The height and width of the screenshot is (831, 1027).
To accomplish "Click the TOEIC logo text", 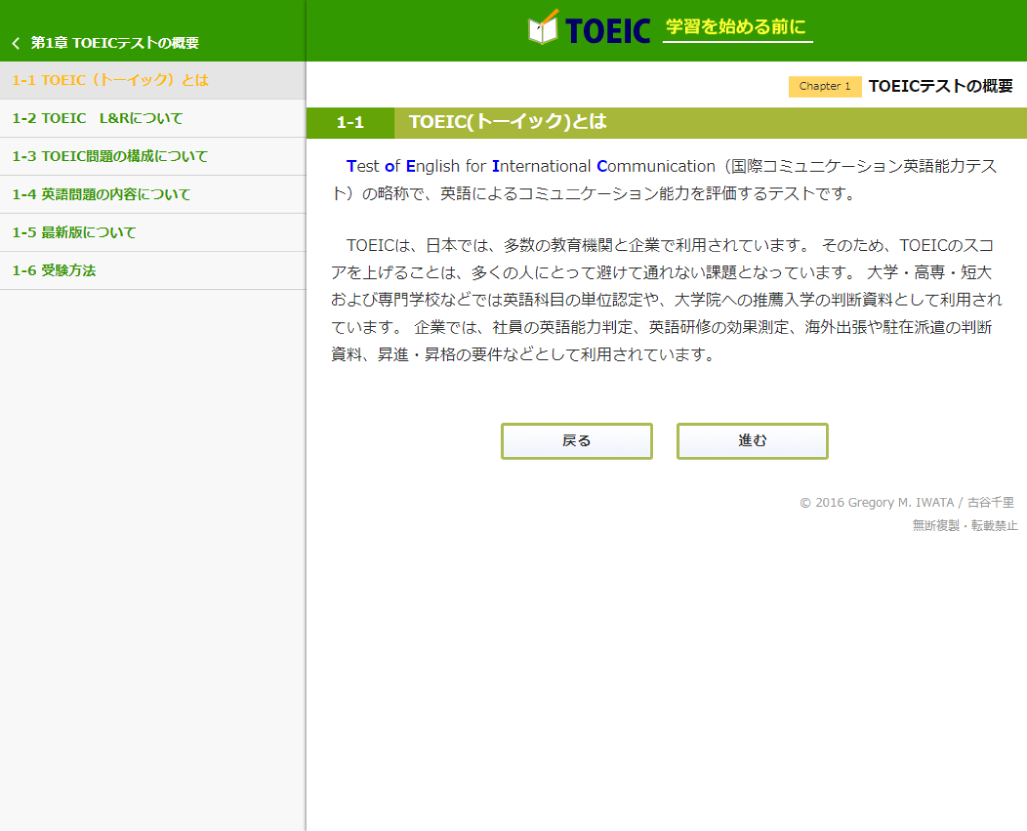I will click(607, 31).
